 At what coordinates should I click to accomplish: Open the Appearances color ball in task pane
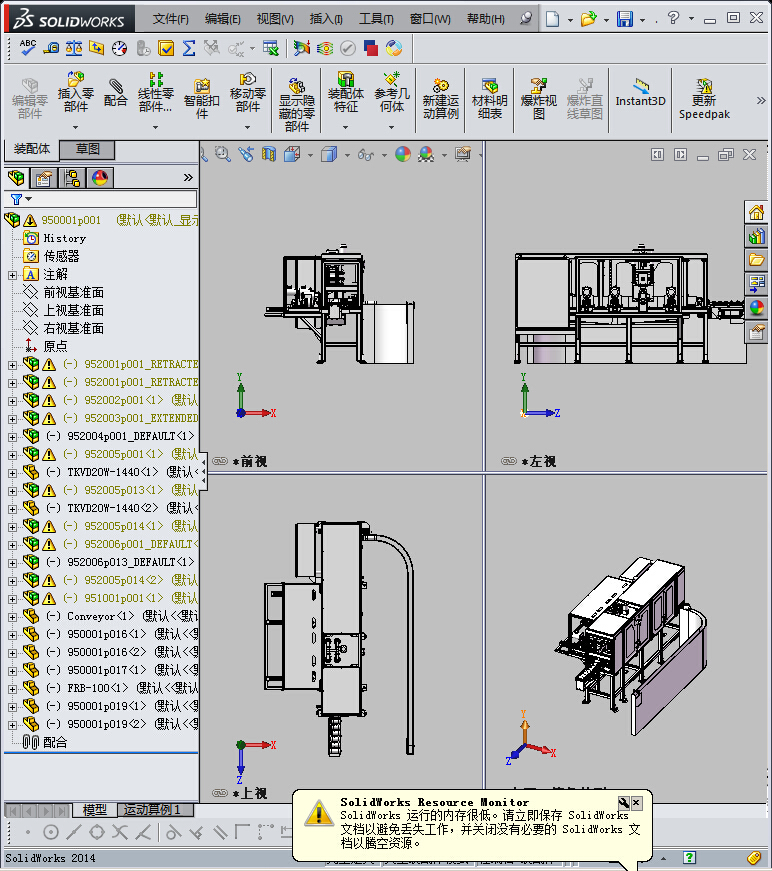pos(756,307)
